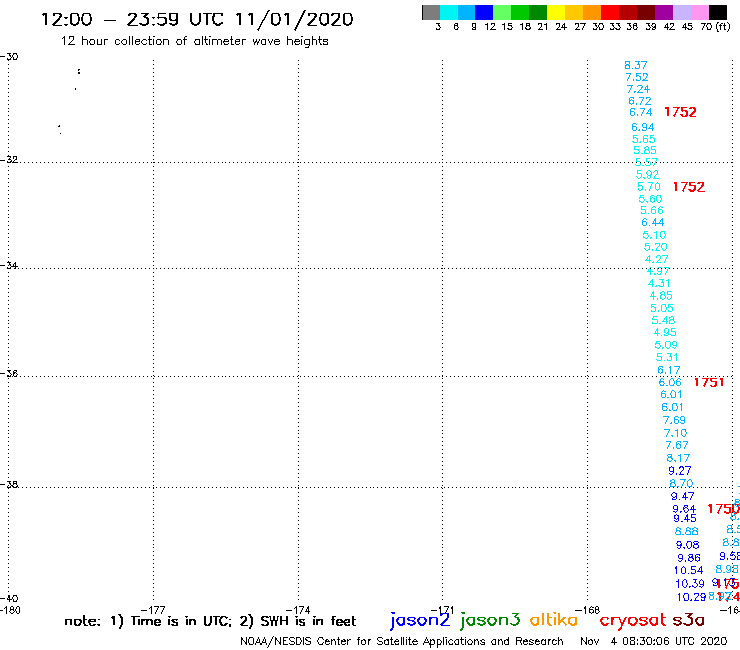Click the jason3 satellite legend label
The width and height of the screenshot is (740, 650).
point(490,620)
